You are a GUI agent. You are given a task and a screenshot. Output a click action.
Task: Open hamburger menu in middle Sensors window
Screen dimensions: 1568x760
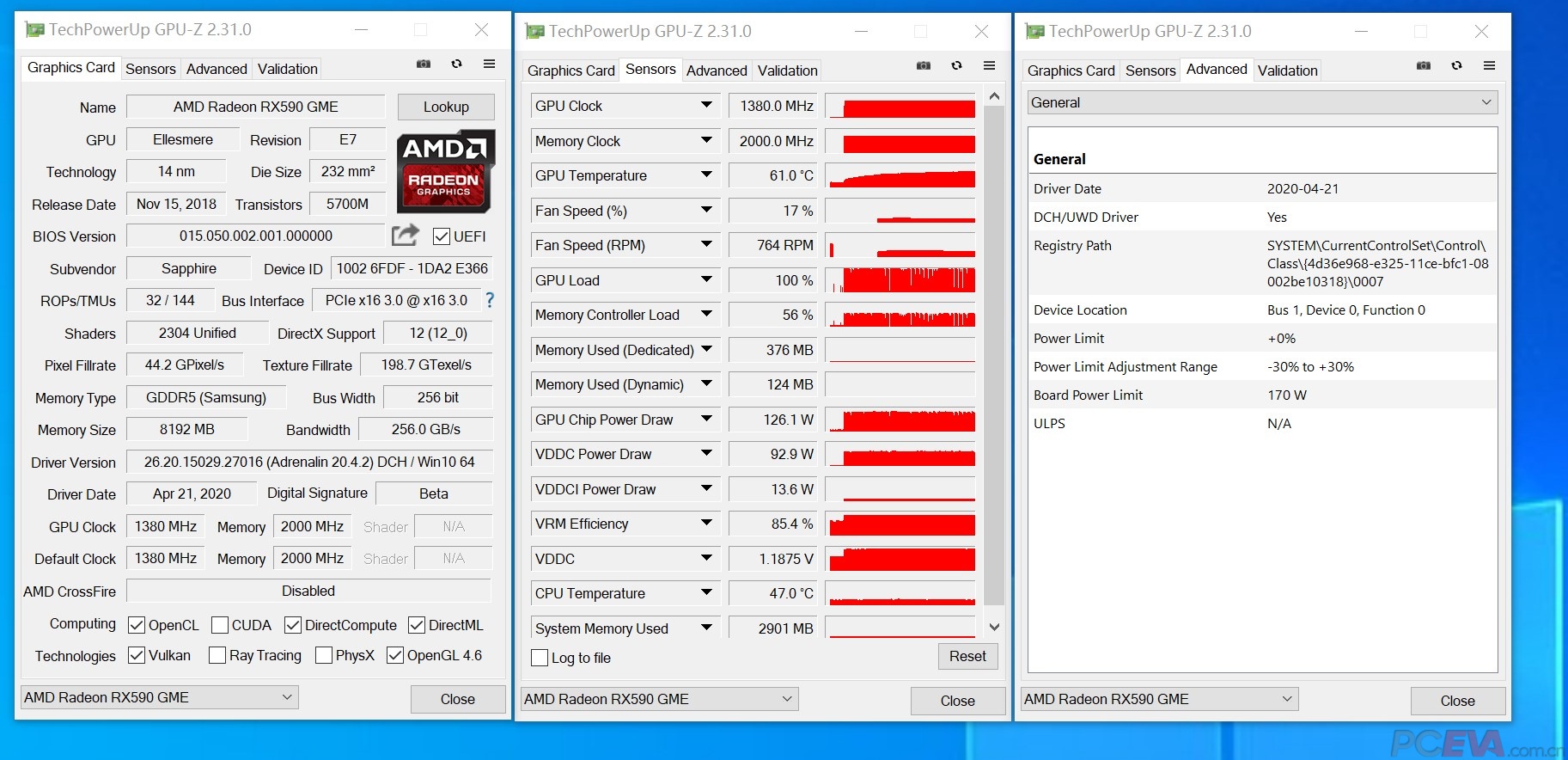coord(989,66)
